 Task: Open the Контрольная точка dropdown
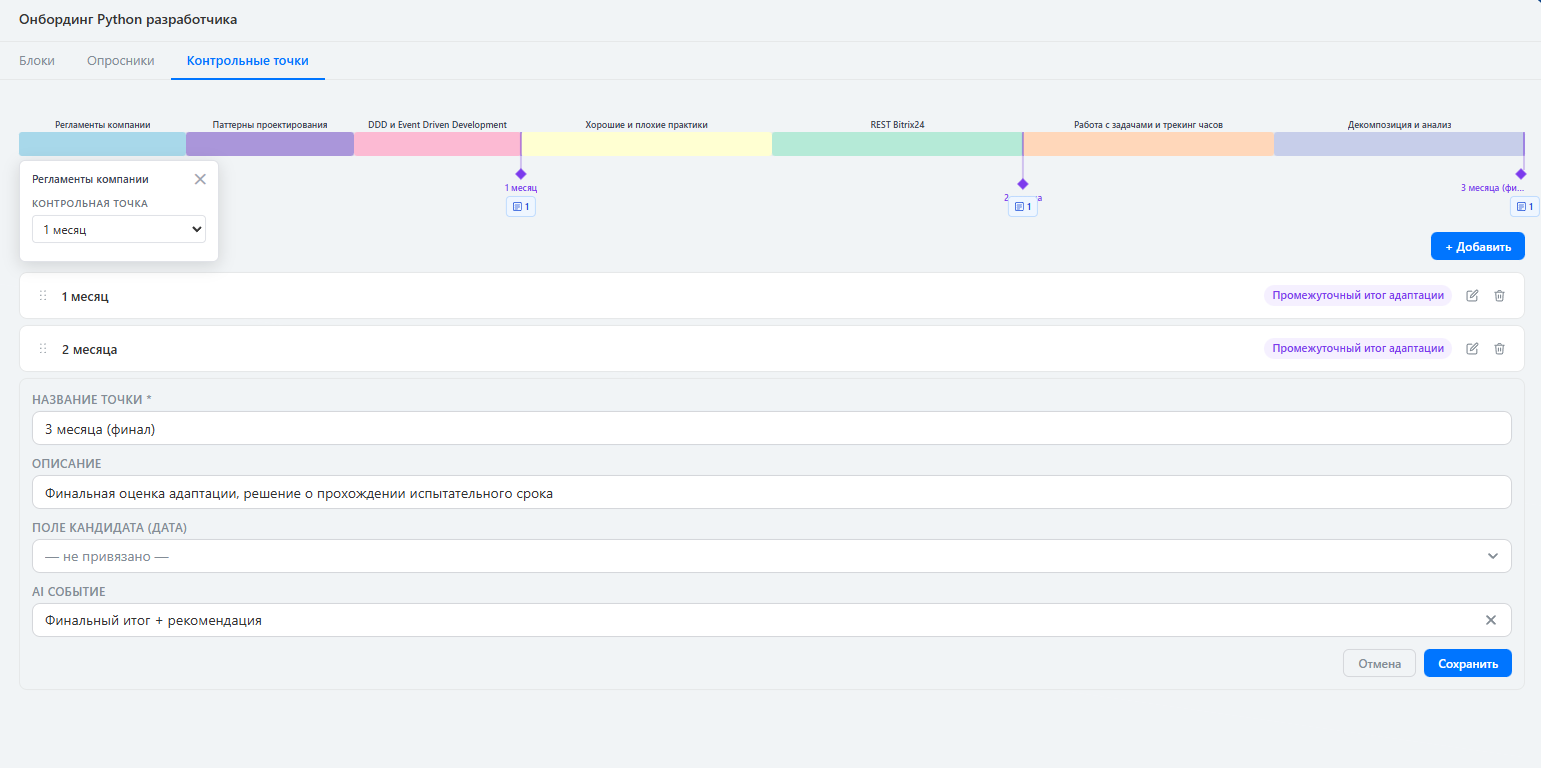(x=119, y=230)
